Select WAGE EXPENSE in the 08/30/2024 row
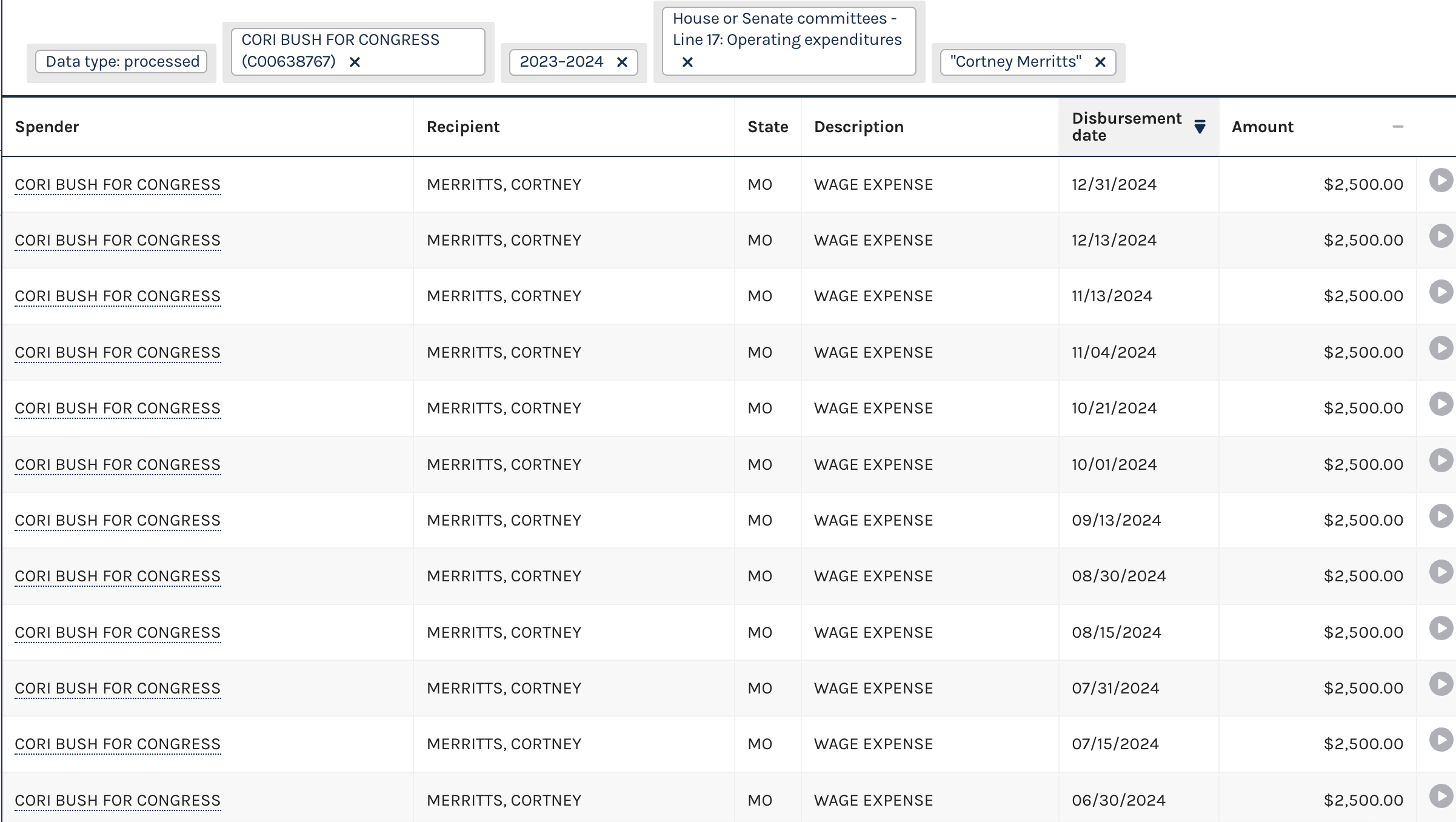The image size is (1456, 822). 873,576
